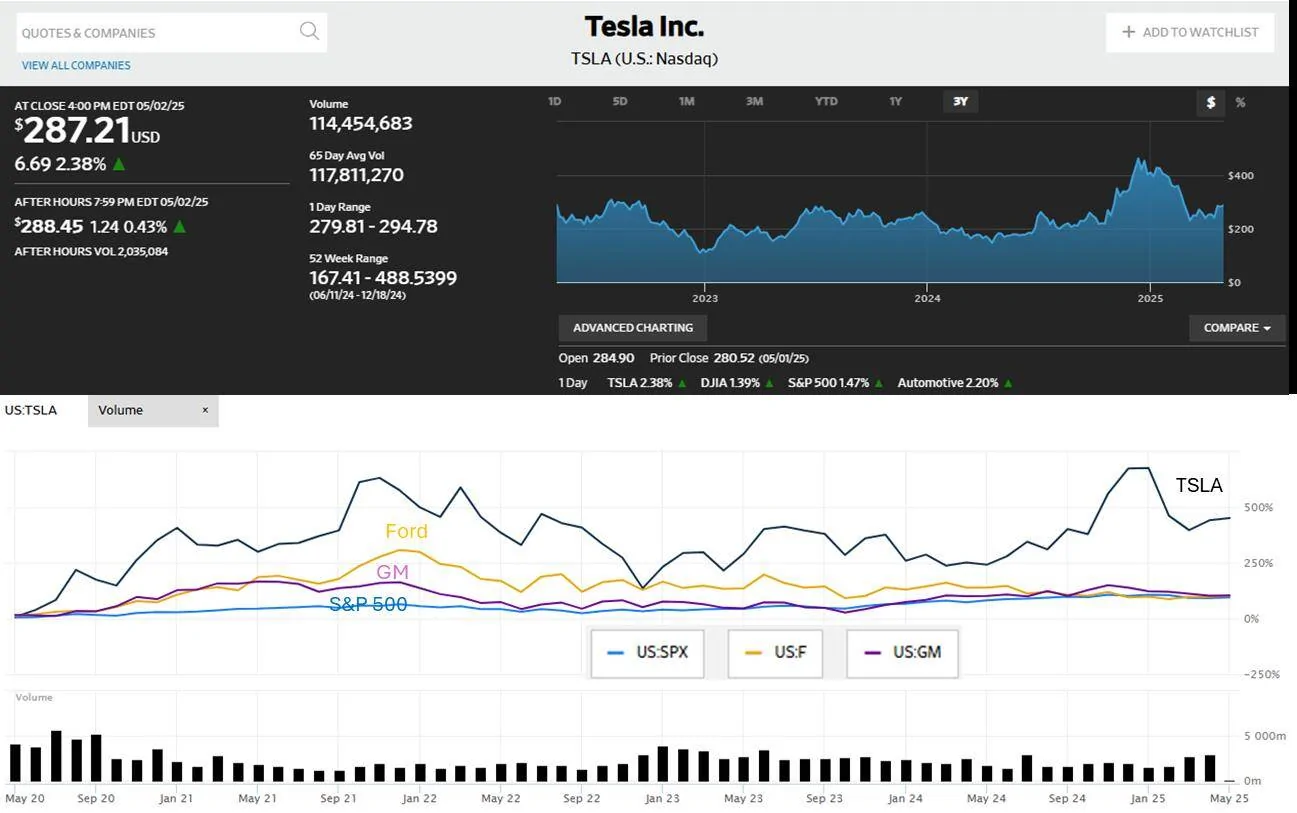Toggle dollar price display

(x=1211, y=102)
